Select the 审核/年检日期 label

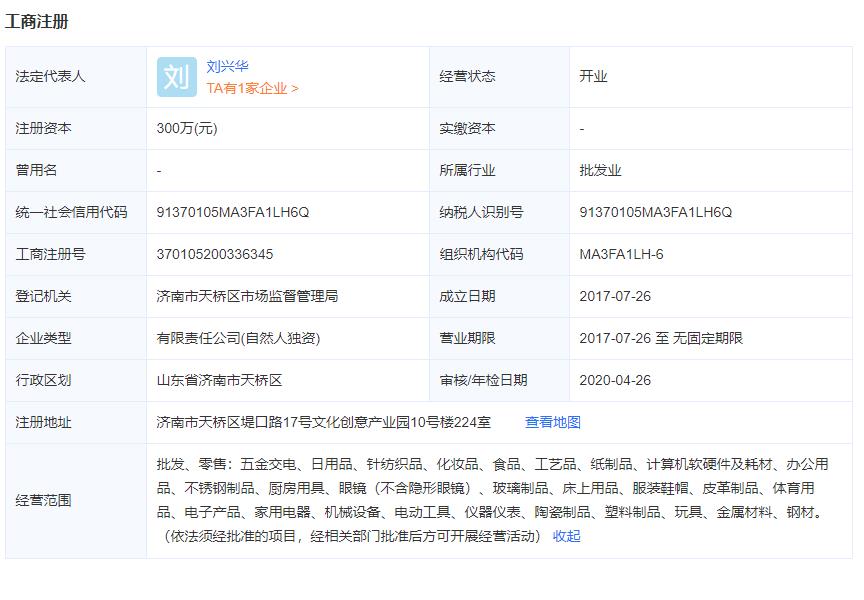tap(483, 380)
